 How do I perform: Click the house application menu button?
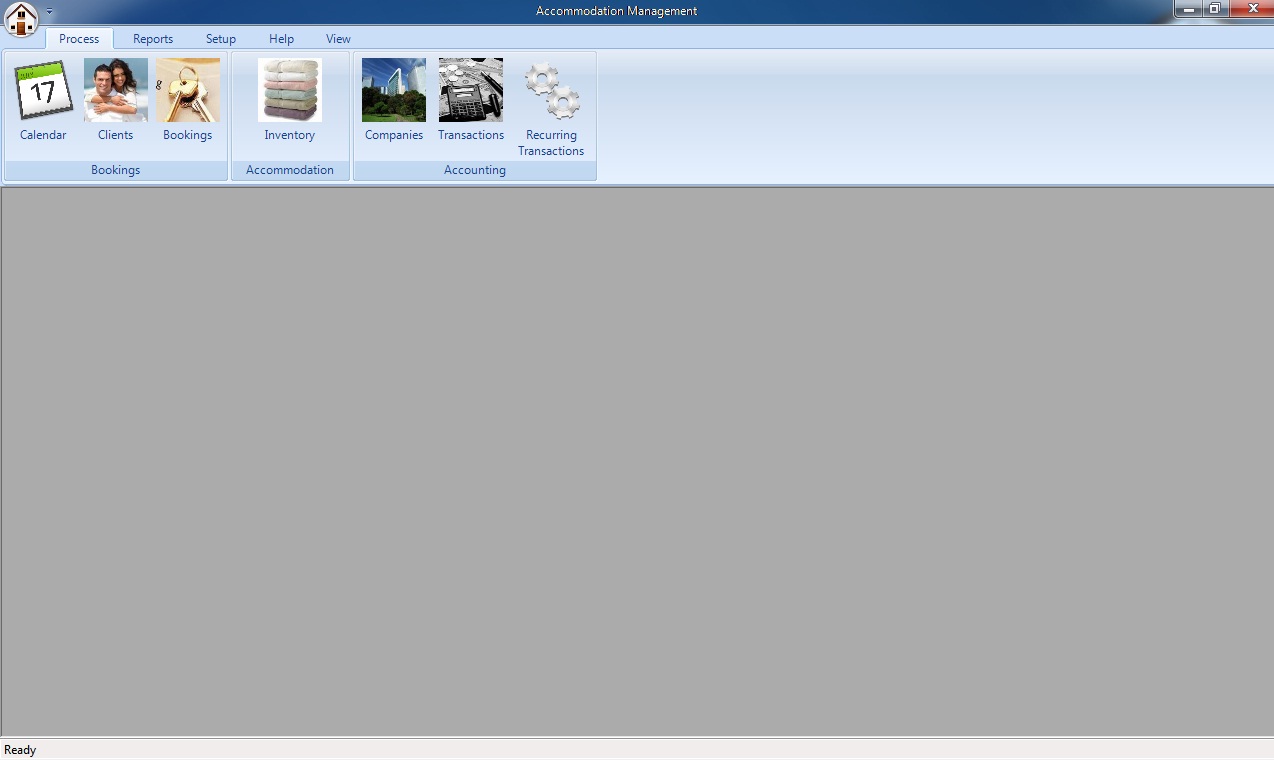coord(21,18)
